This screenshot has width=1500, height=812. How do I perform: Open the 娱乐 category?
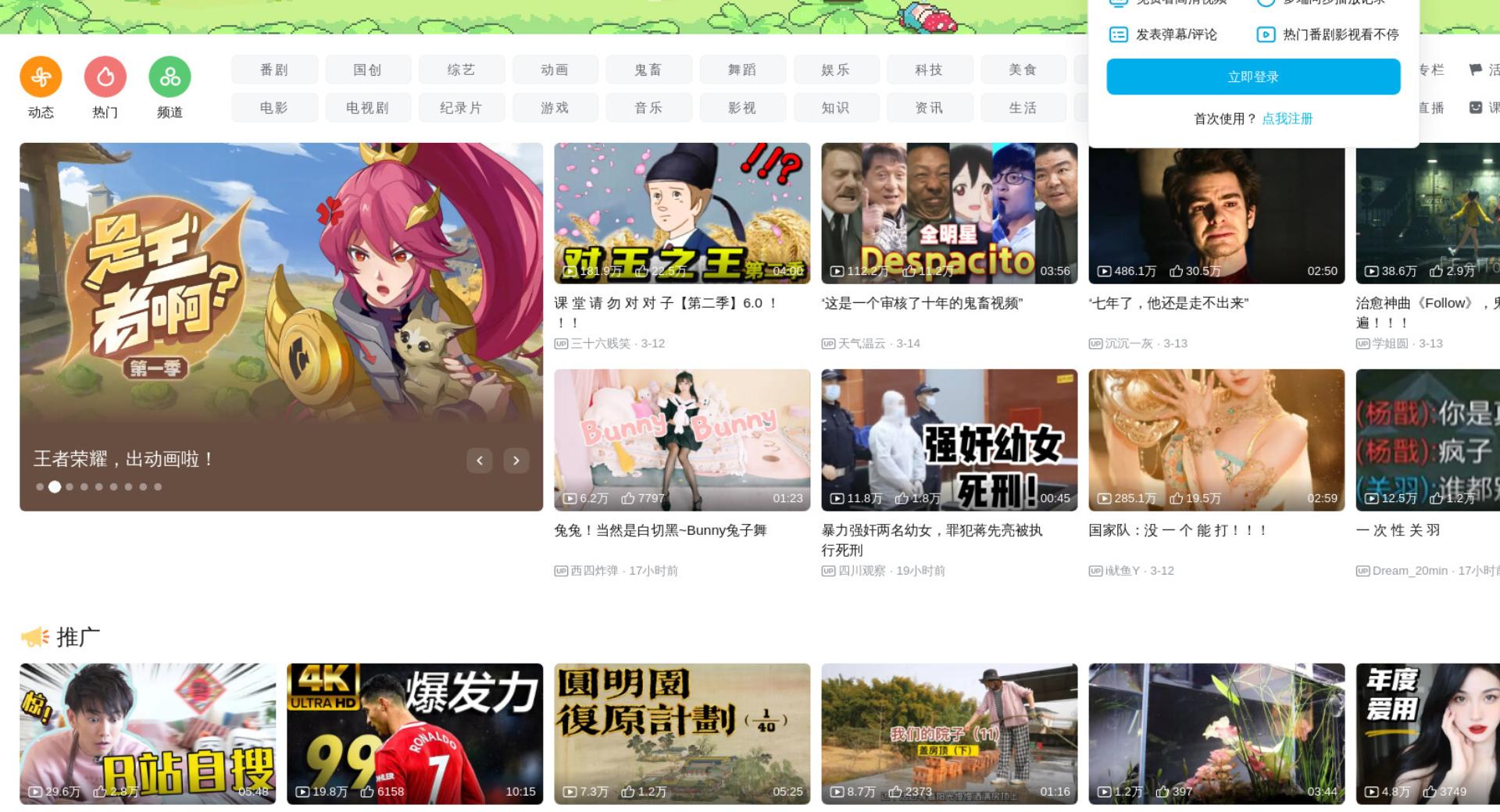click(x=836, y=69)
